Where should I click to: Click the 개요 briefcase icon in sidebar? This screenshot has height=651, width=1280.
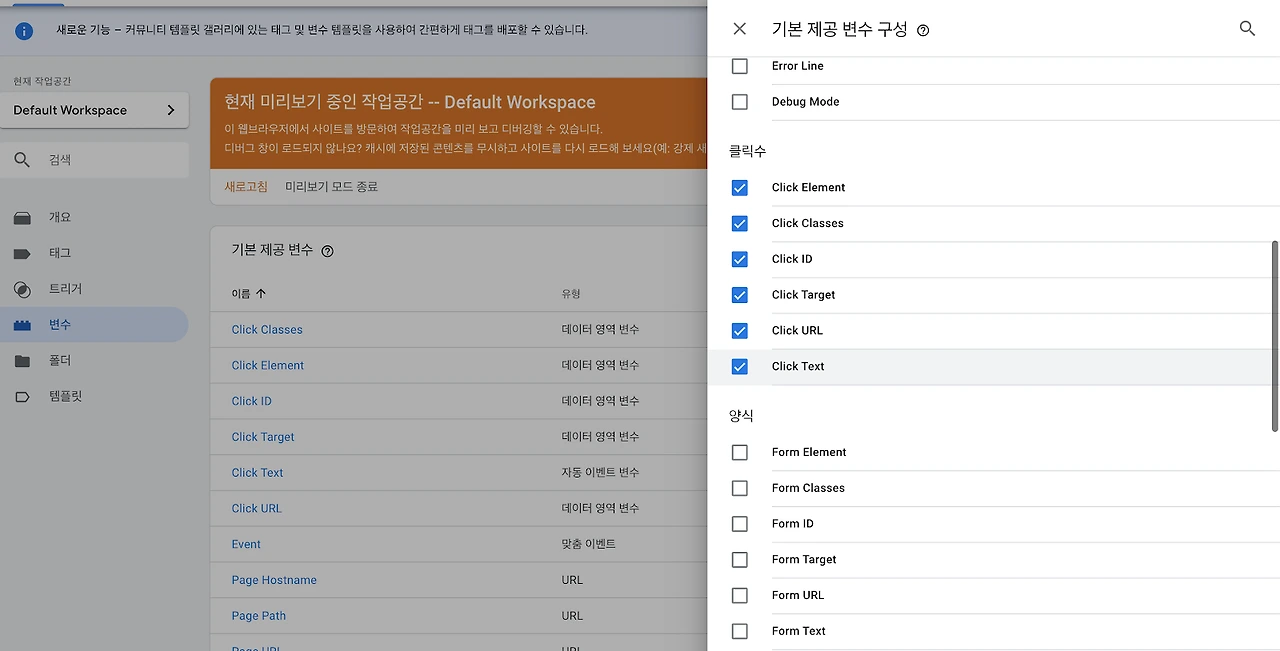(x=22, y=218)
